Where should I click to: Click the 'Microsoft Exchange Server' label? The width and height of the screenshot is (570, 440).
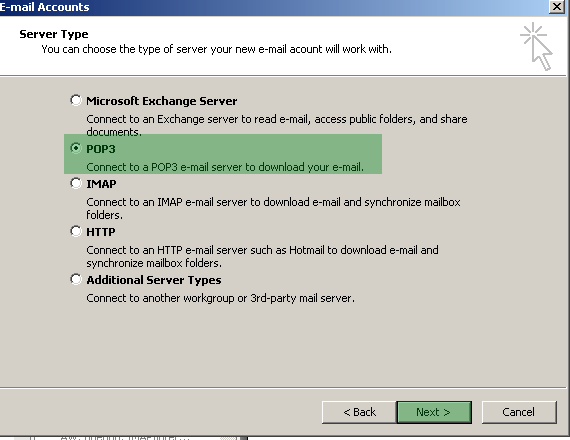click(161, 101)
